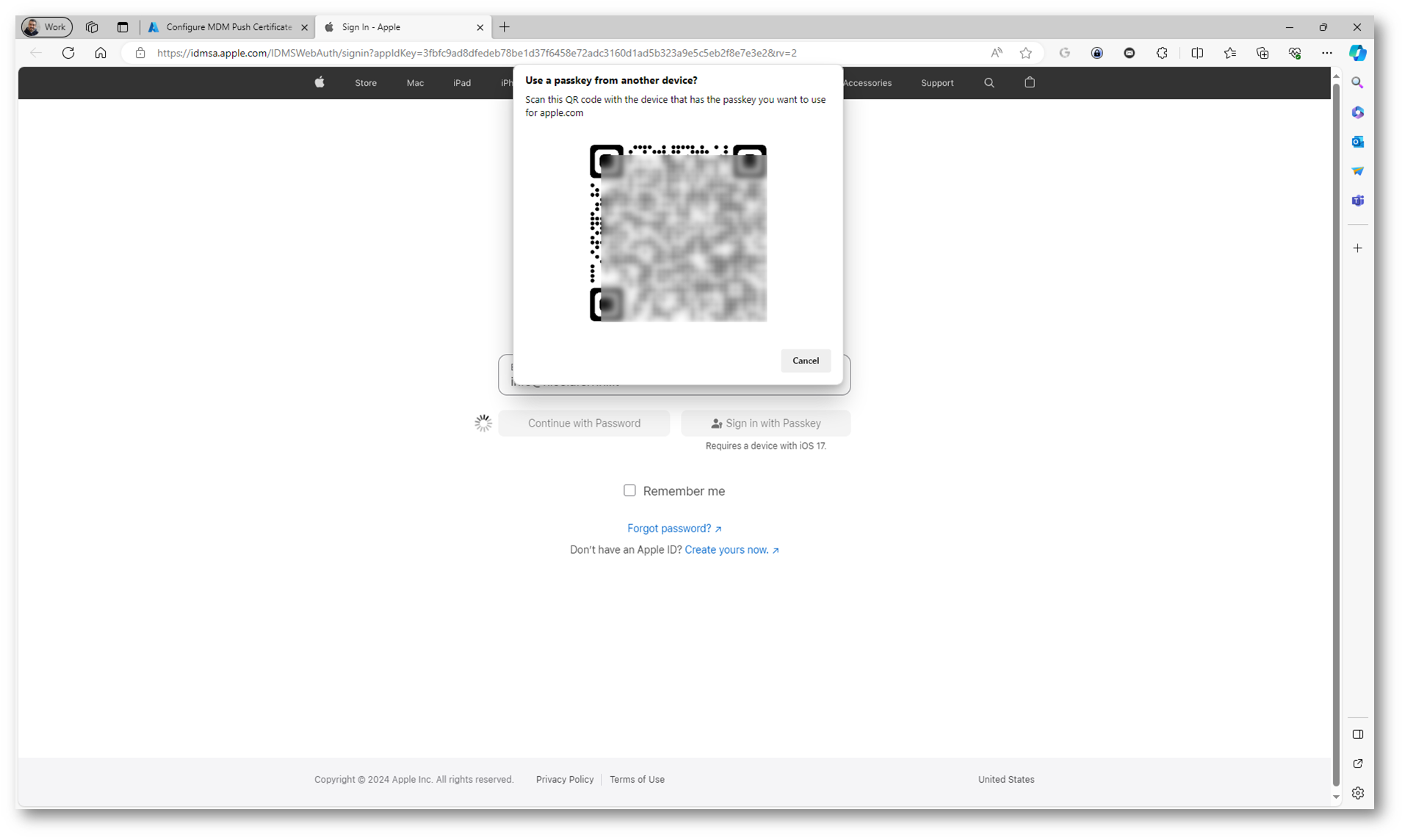Open sidebar settings gear icon
Image resolution: width=1405 pixels, height=840 pixels.
[x=1357, y=793]
